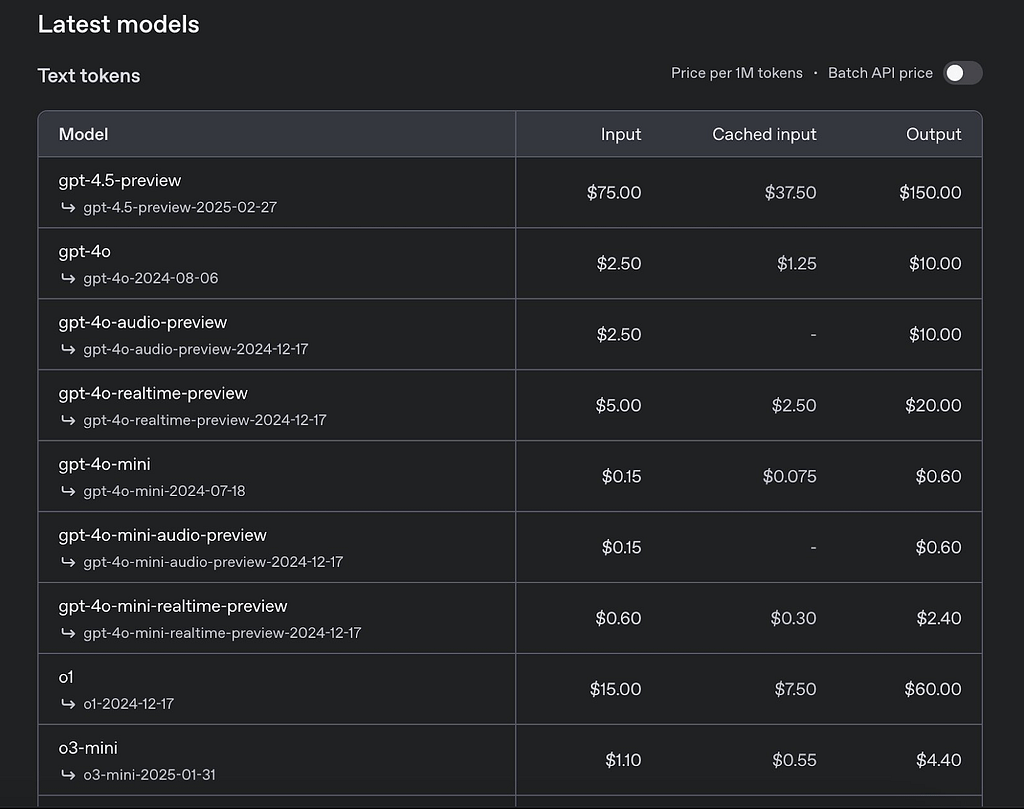Viewport: 1024px width, 809px height.
Task: Click the Latest models heading
Action: click(118, 25)
